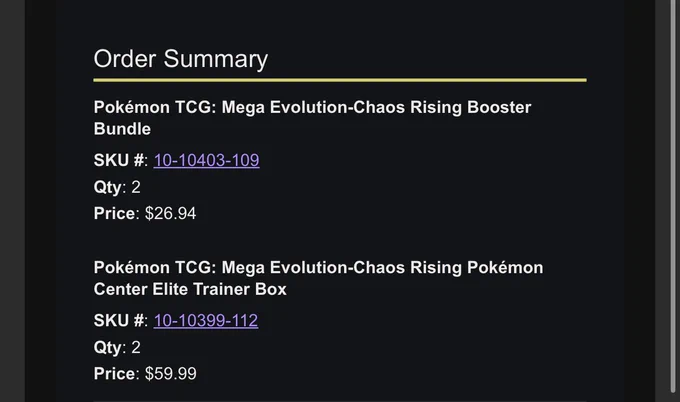Click the word Bundle on the second title line
The height and width of the screenshot is (402, 680).
(122, 129)
